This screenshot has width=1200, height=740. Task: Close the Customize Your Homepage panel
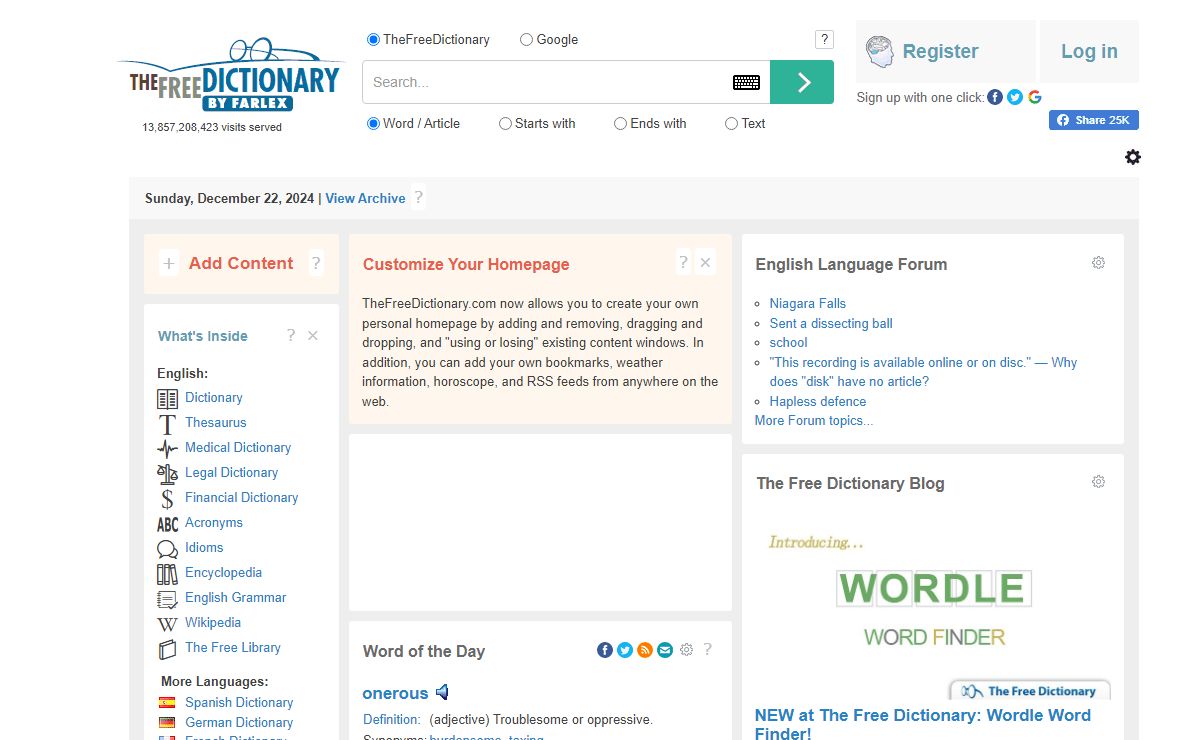[x=706, y=262]
